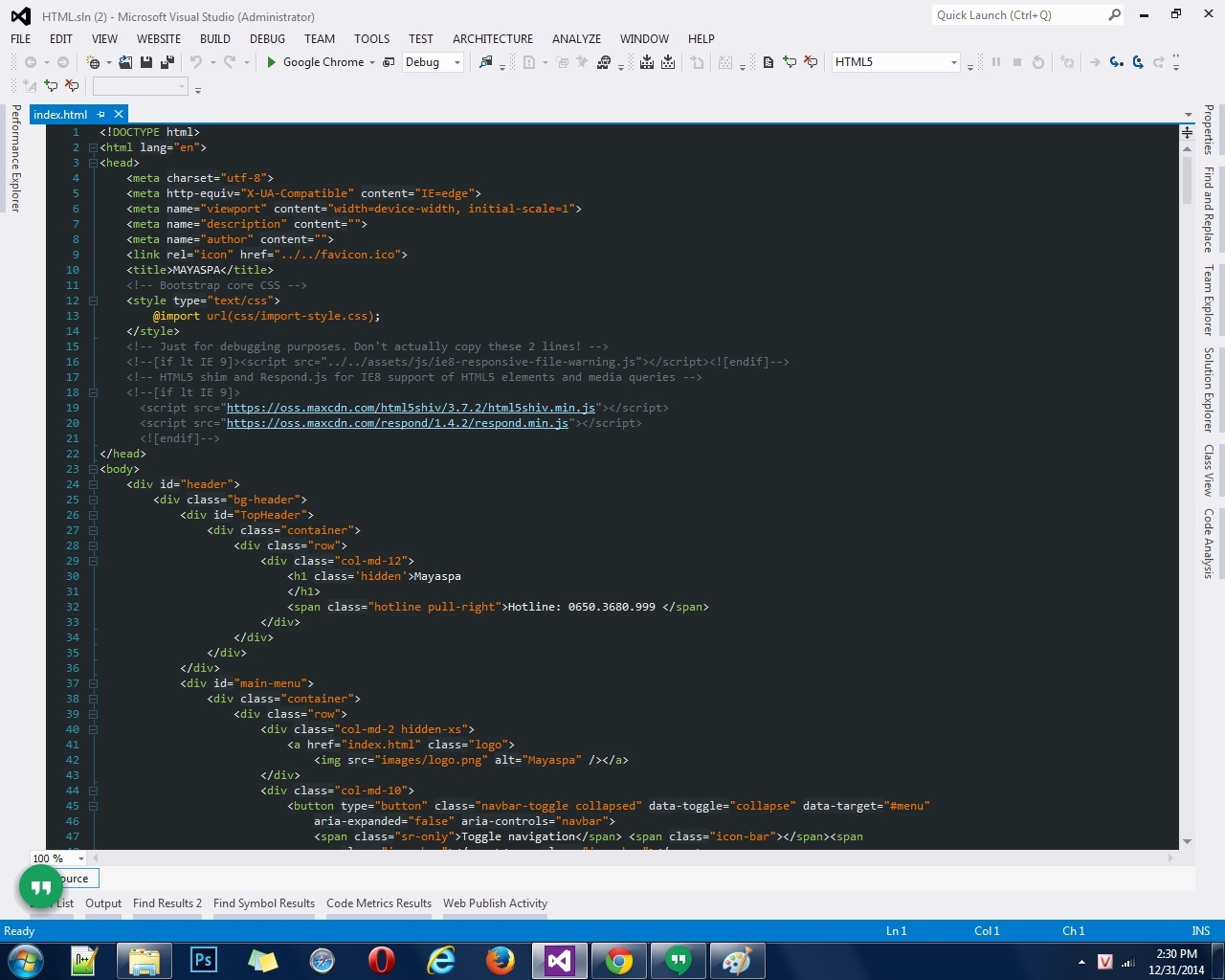
Task: Open the Undo history dropdown arrow
Action: (212, 62)
